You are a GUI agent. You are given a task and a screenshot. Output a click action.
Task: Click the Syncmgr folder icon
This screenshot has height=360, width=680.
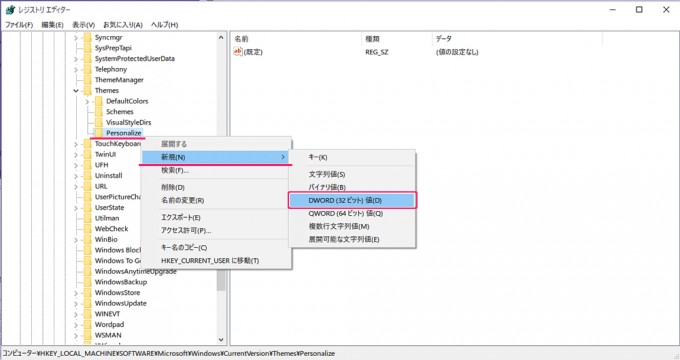(88, 37)
